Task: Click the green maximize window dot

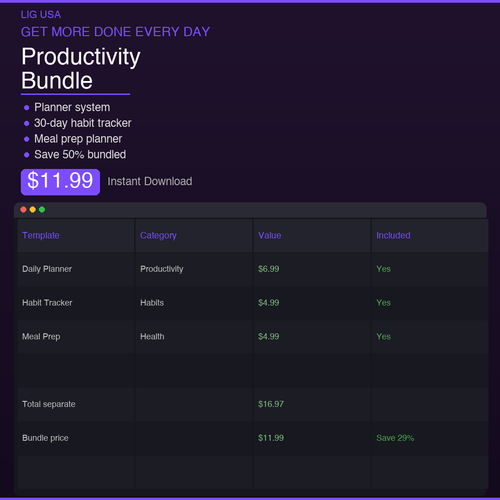Action: tap(42, 209)
